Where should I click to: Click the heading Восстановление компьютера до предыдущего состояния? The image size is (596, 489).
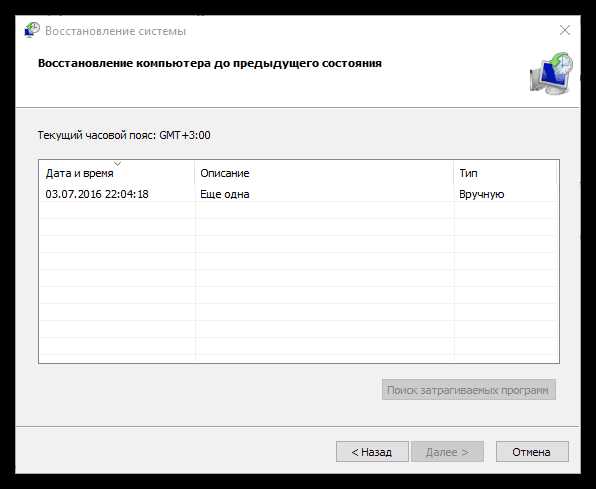tap(210, 63)
